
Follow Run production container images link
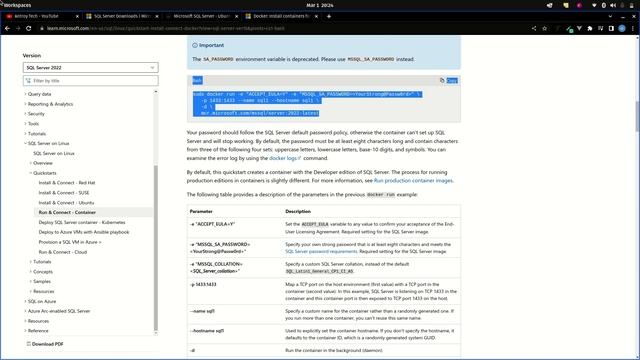(x=413, y=180)
